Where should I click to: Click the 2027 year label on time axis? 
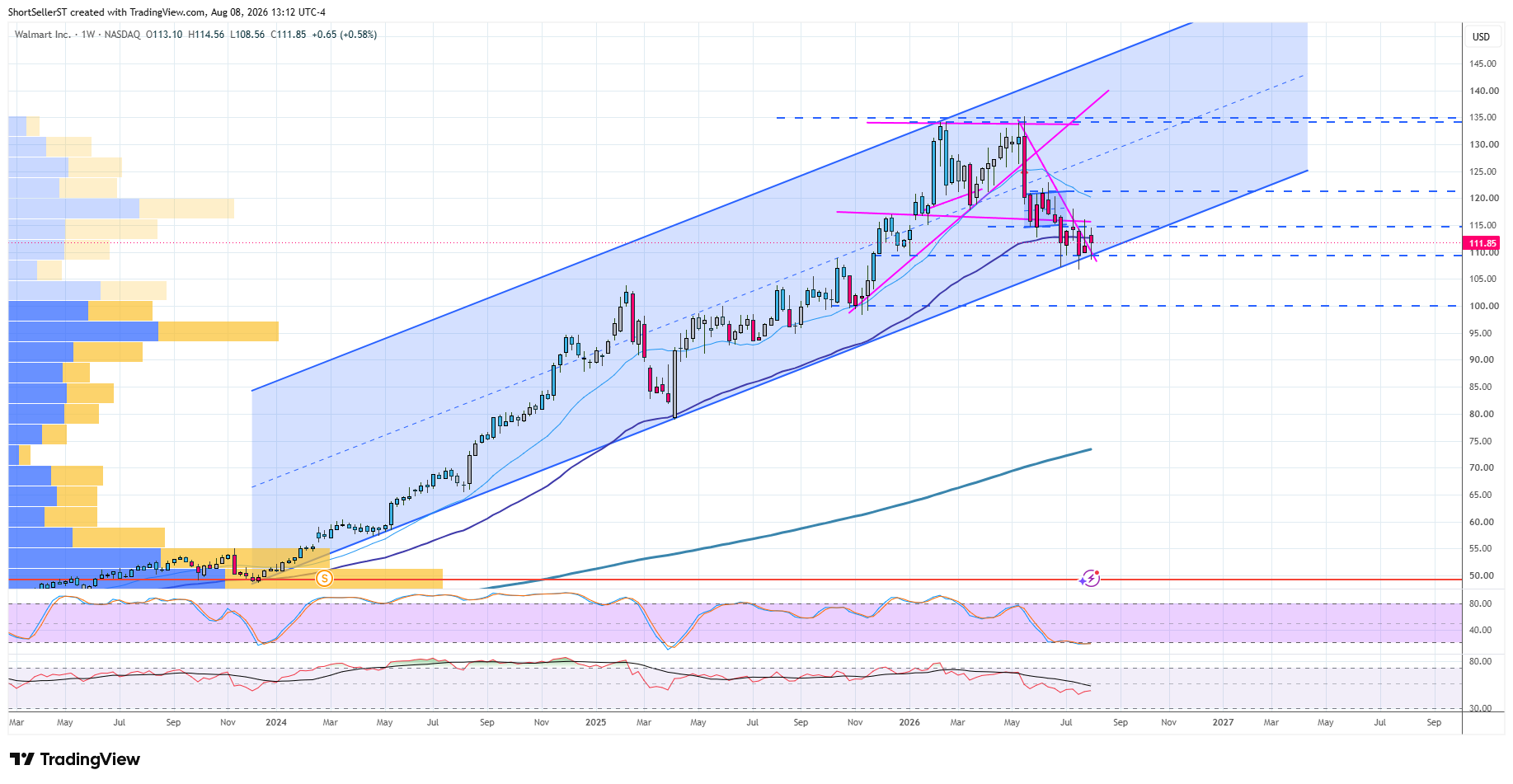point(1224,722)
